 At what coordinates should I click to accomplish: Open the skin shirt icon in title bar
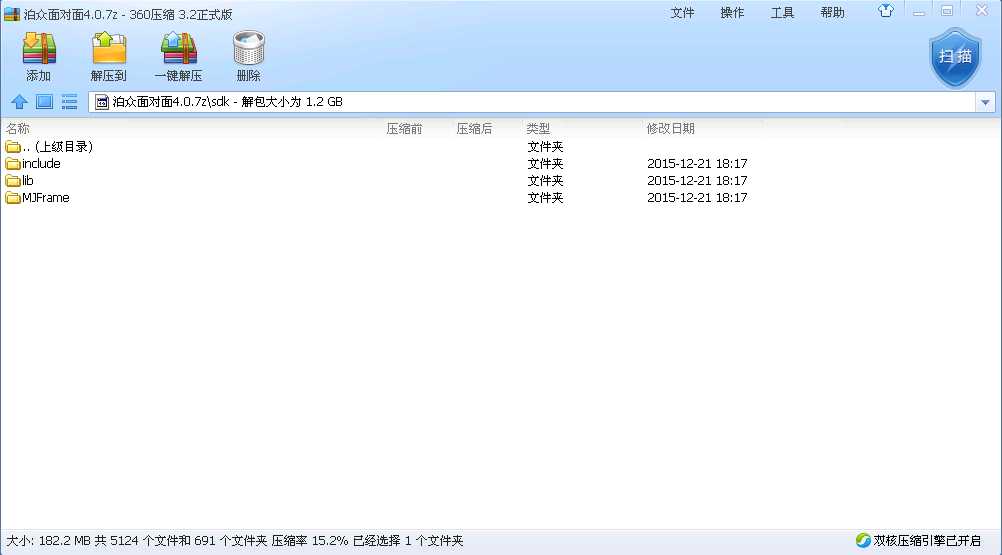(x=886, y=11)
